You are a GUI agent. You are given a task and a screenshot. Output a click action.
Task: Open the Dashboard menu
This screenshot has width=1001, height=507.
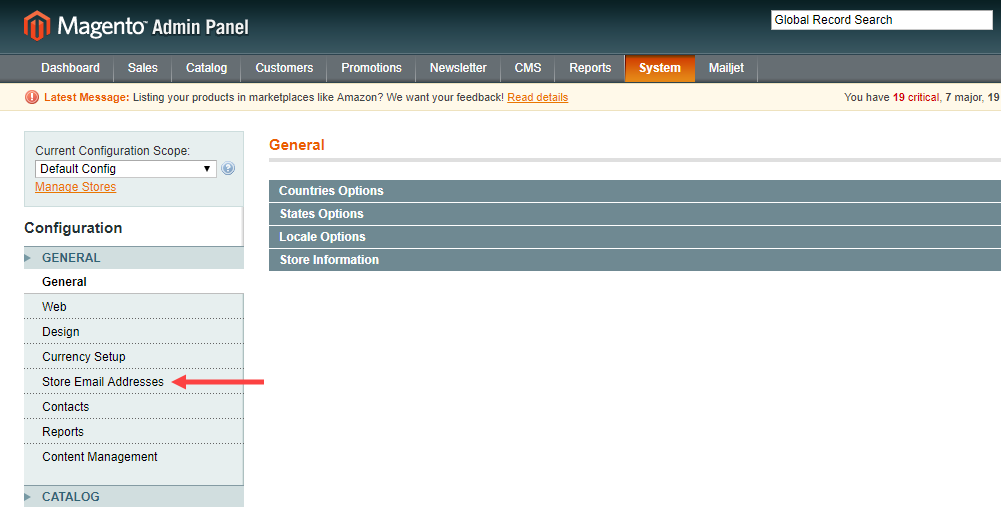[70, 68]
